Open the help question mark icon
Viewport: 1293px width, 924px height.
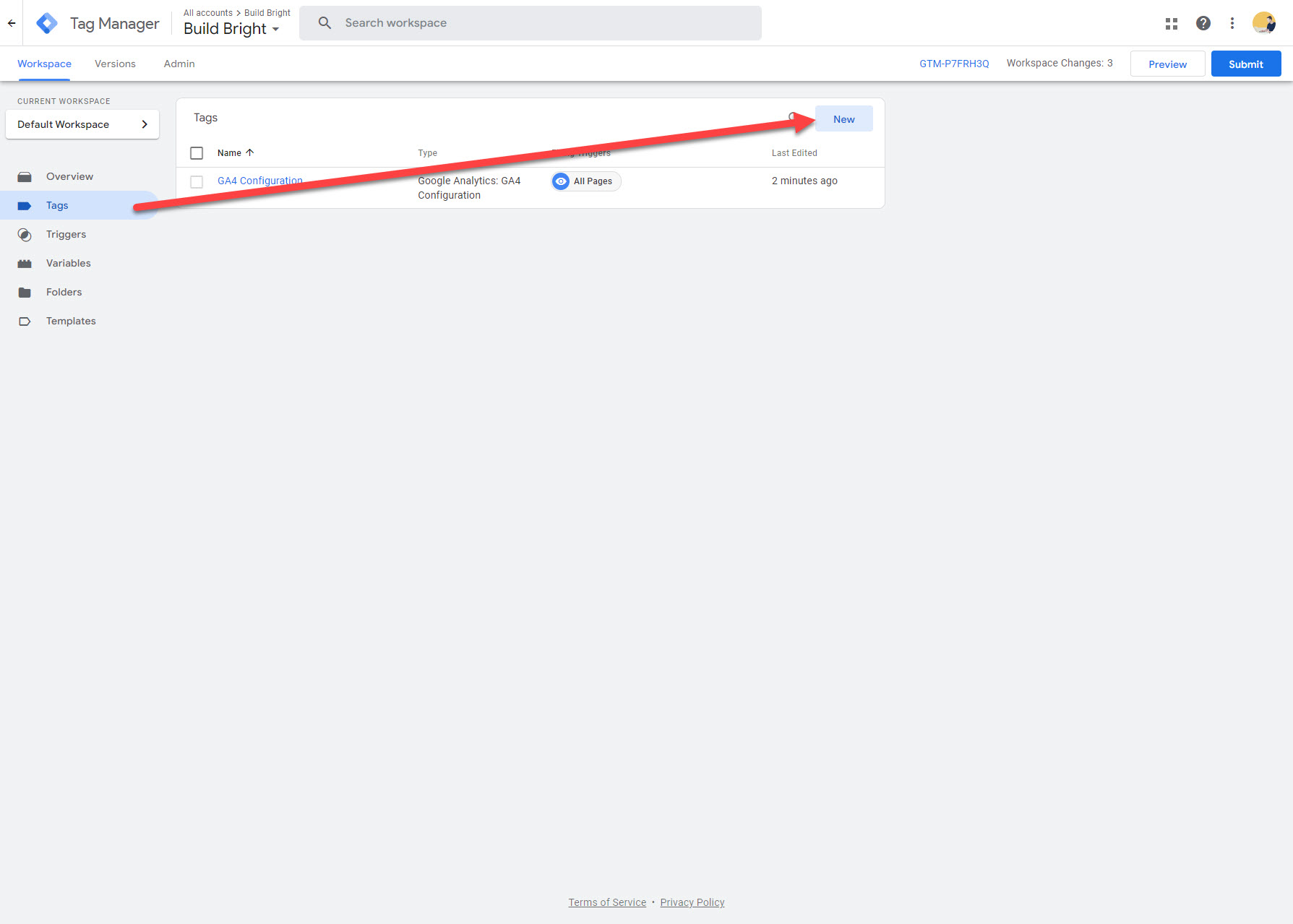pyautogui.click(x=1203, y=23)
